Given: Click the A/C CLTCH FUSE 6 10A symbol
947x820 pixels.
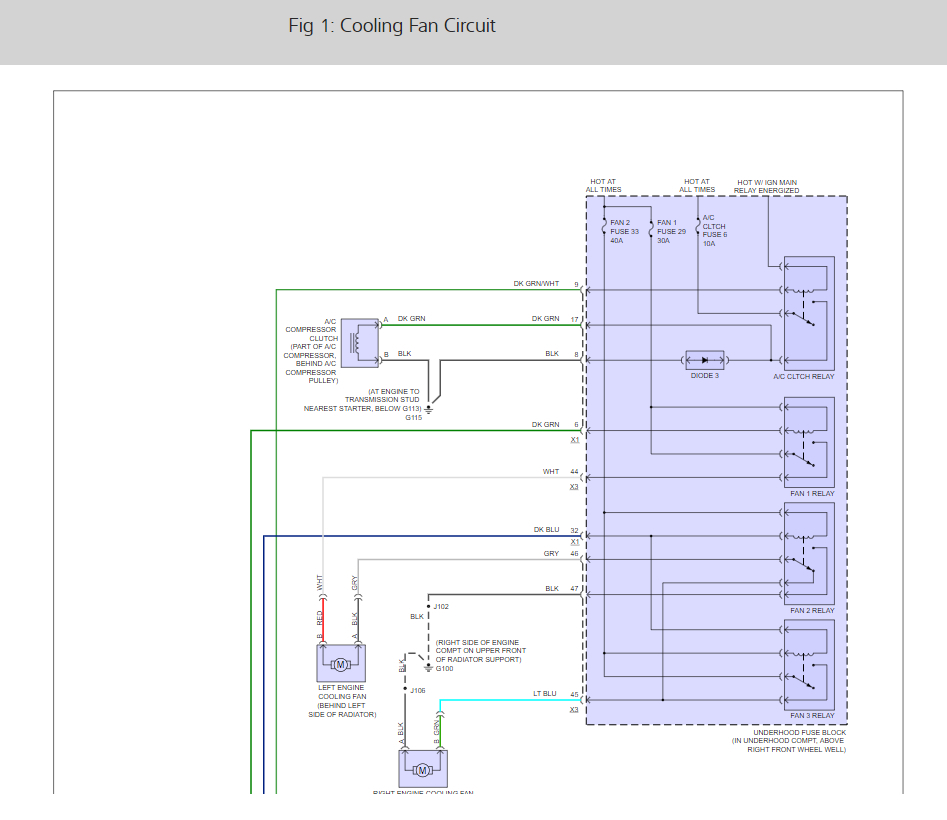Looking at the screenshot, I should (698, 227).
